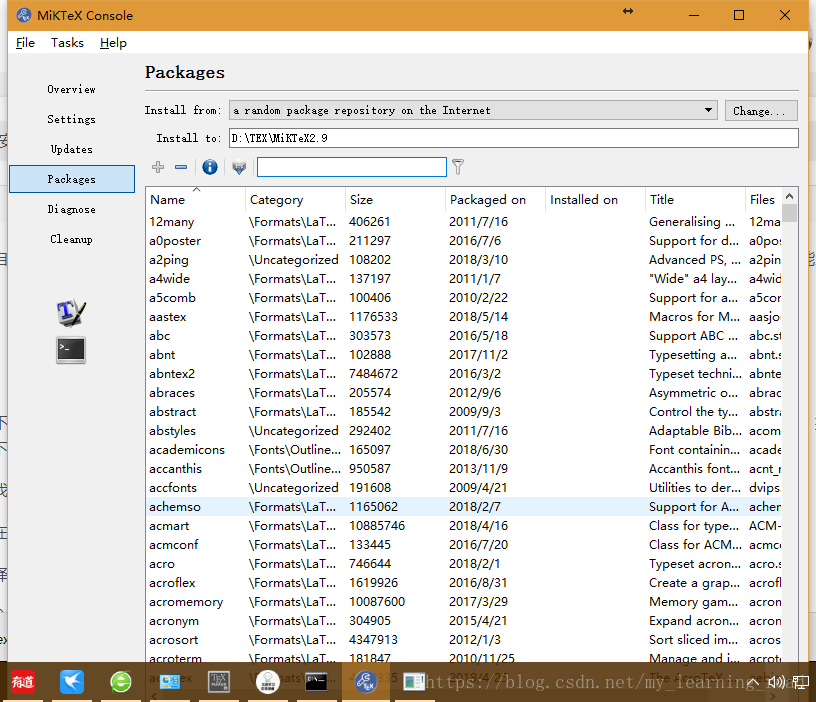Select the abstract package row
Image resolution: width=816 pixels, height=702 pixels.
tap(464, 412)
